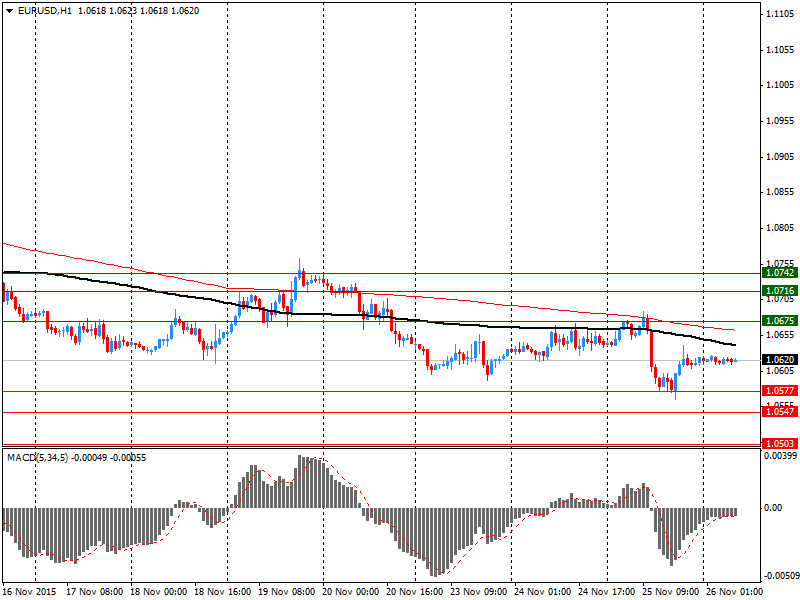Click the 0.00 zero level on MACD scale
The image size is (800, 600).
[x=773, y=508]
